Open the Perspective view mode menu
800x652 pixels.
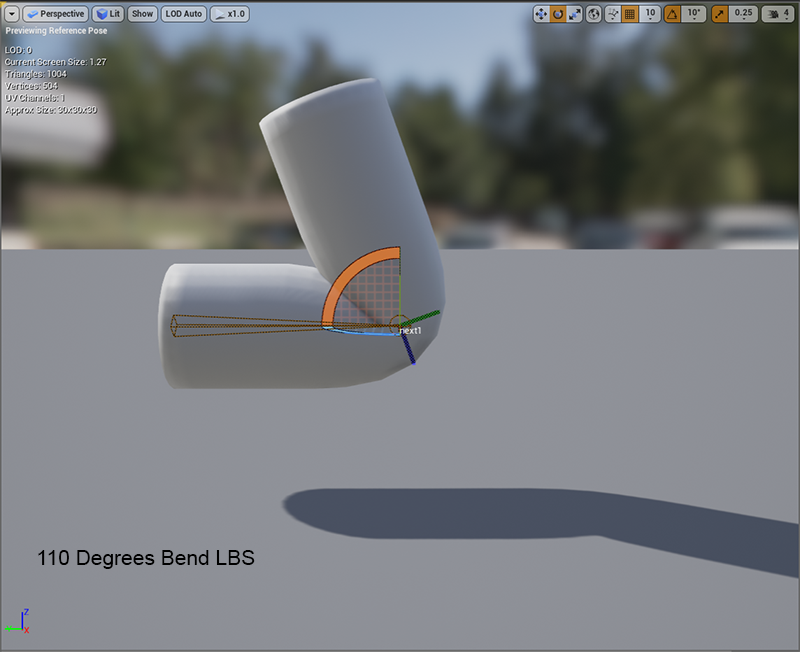pos(56,14)
